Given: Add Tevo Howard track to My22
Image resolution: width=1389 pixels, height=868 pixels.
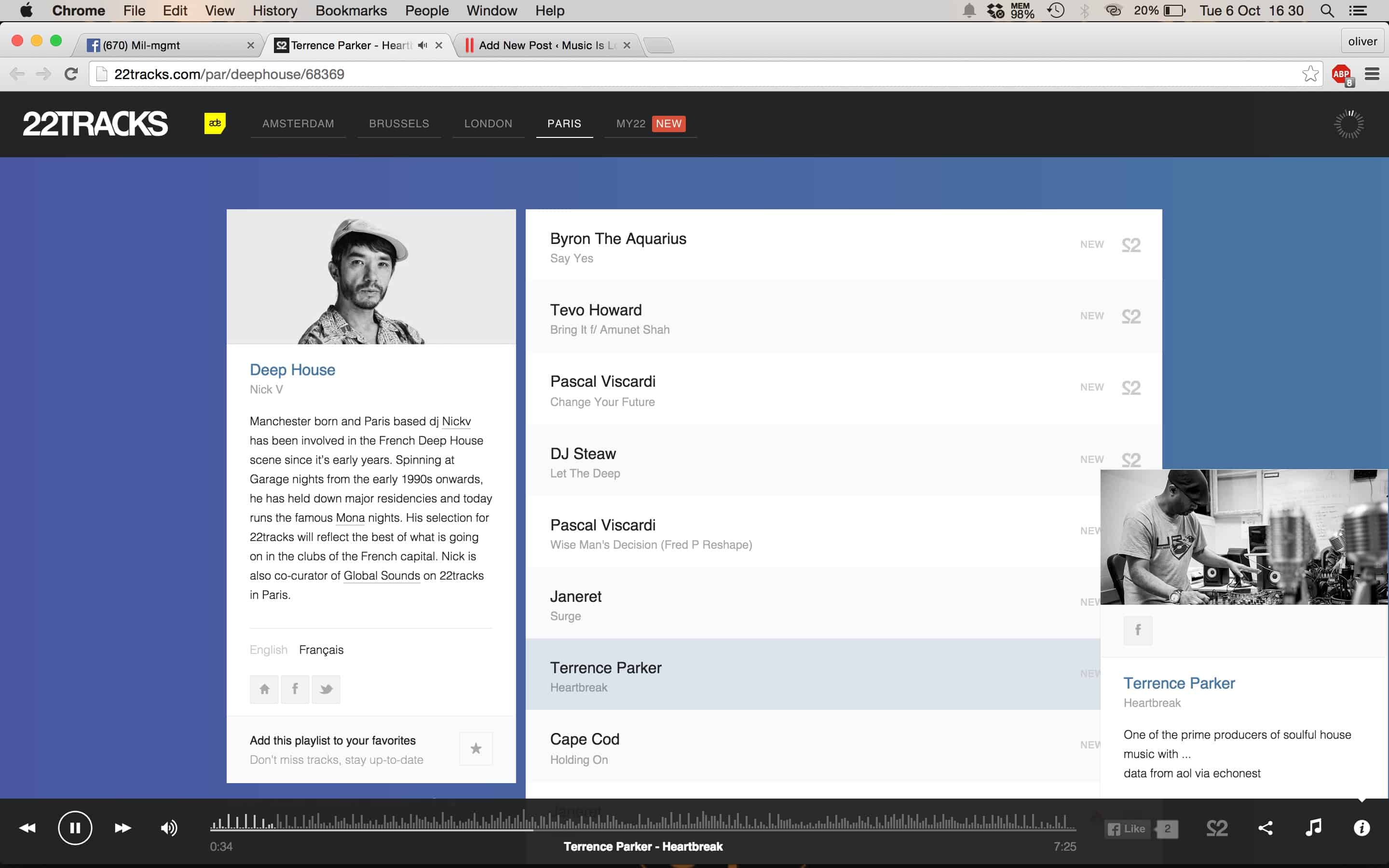Looking at the screenshot, I should coord(1130,316).
